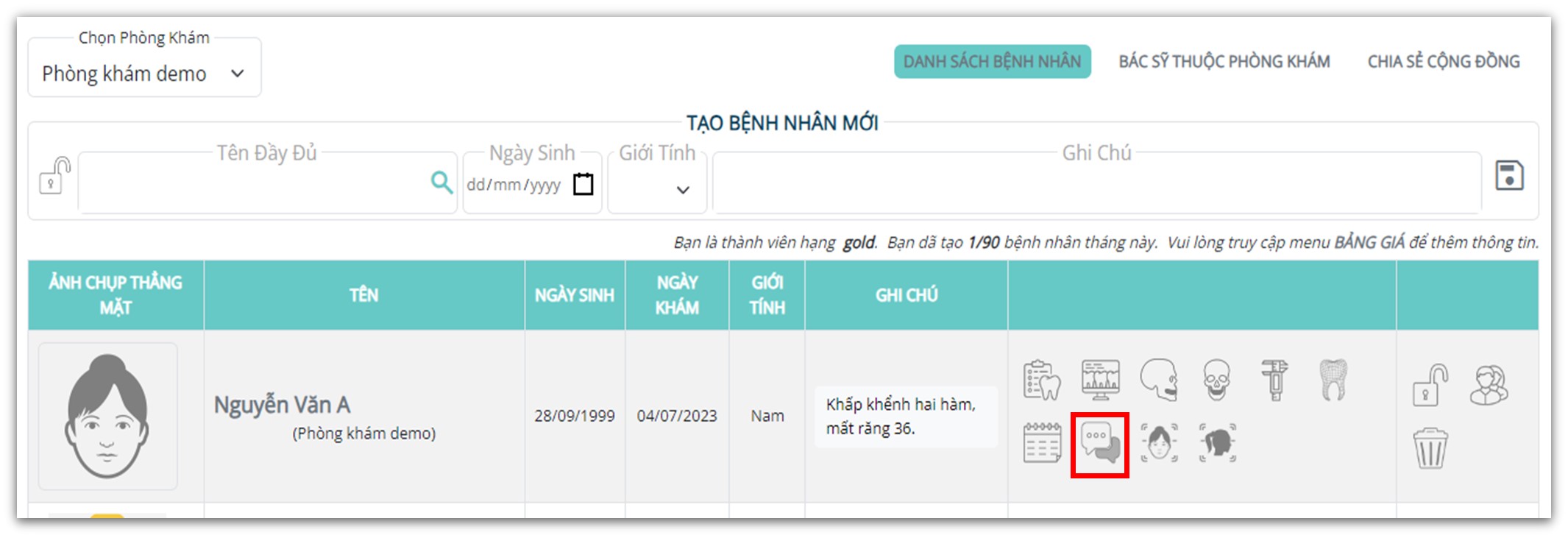Click the search magnifier in name field
Viewport: 1568px width, 538px height.
pos(441,182)
